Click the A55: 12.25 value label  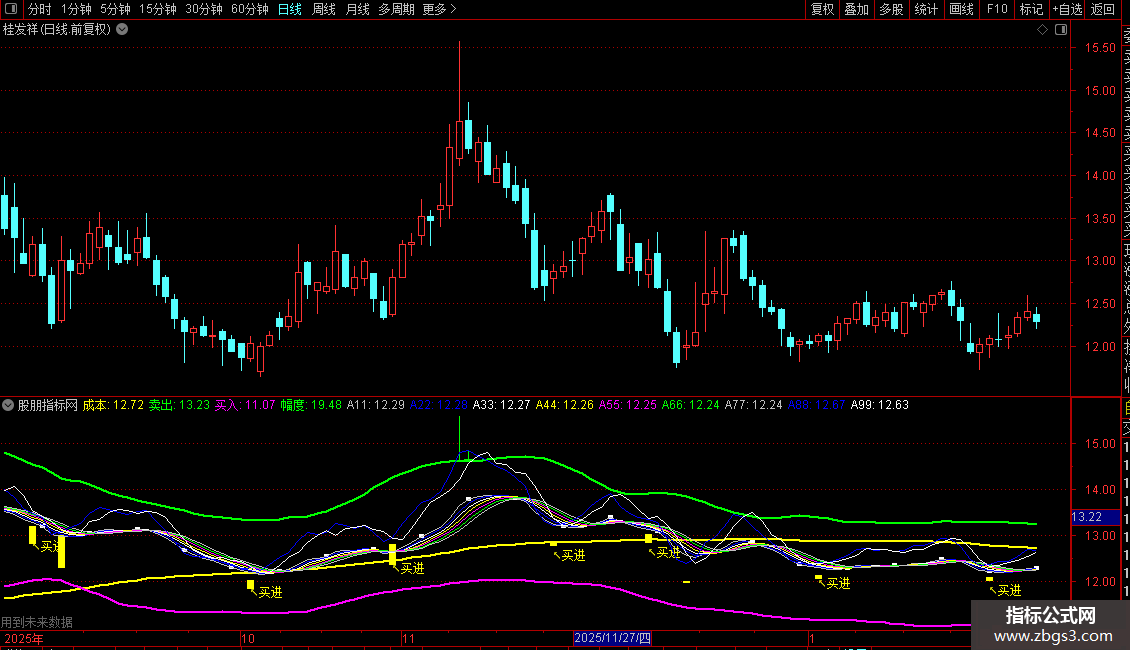(628, 405)
